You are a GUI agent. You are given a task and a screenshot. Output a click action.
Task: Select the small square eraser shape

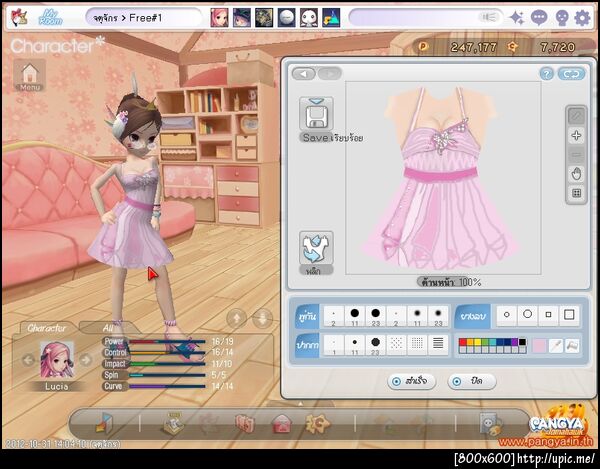tap(548, 315)
